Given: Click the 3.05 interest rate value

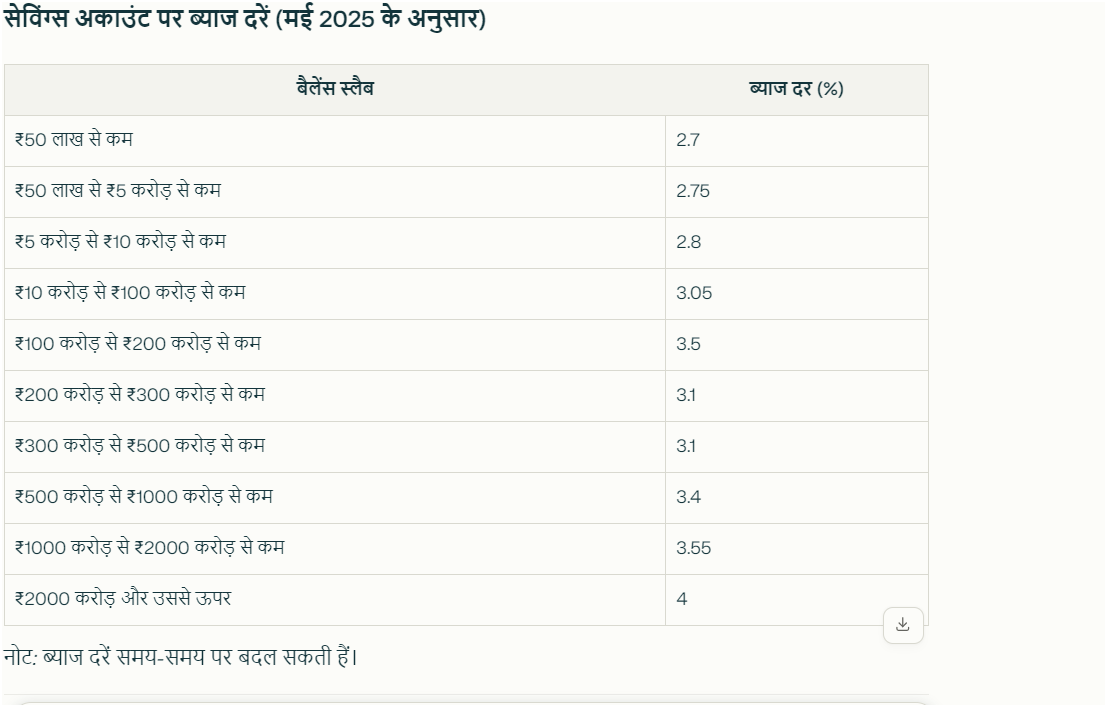Looking at the screenshot, I should 694,293.
